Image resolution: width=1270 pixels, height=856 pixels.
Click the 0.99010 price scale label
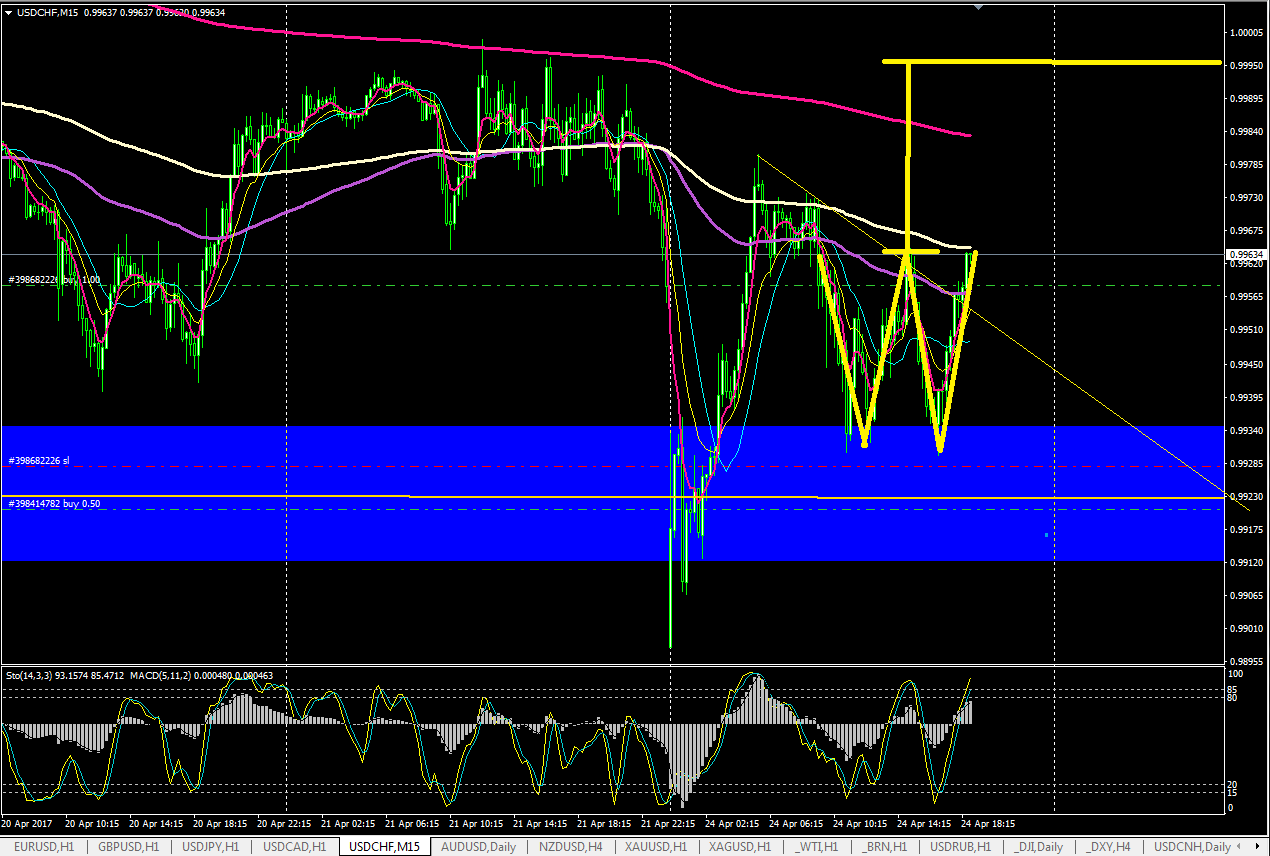click(x=1246, y=628)
